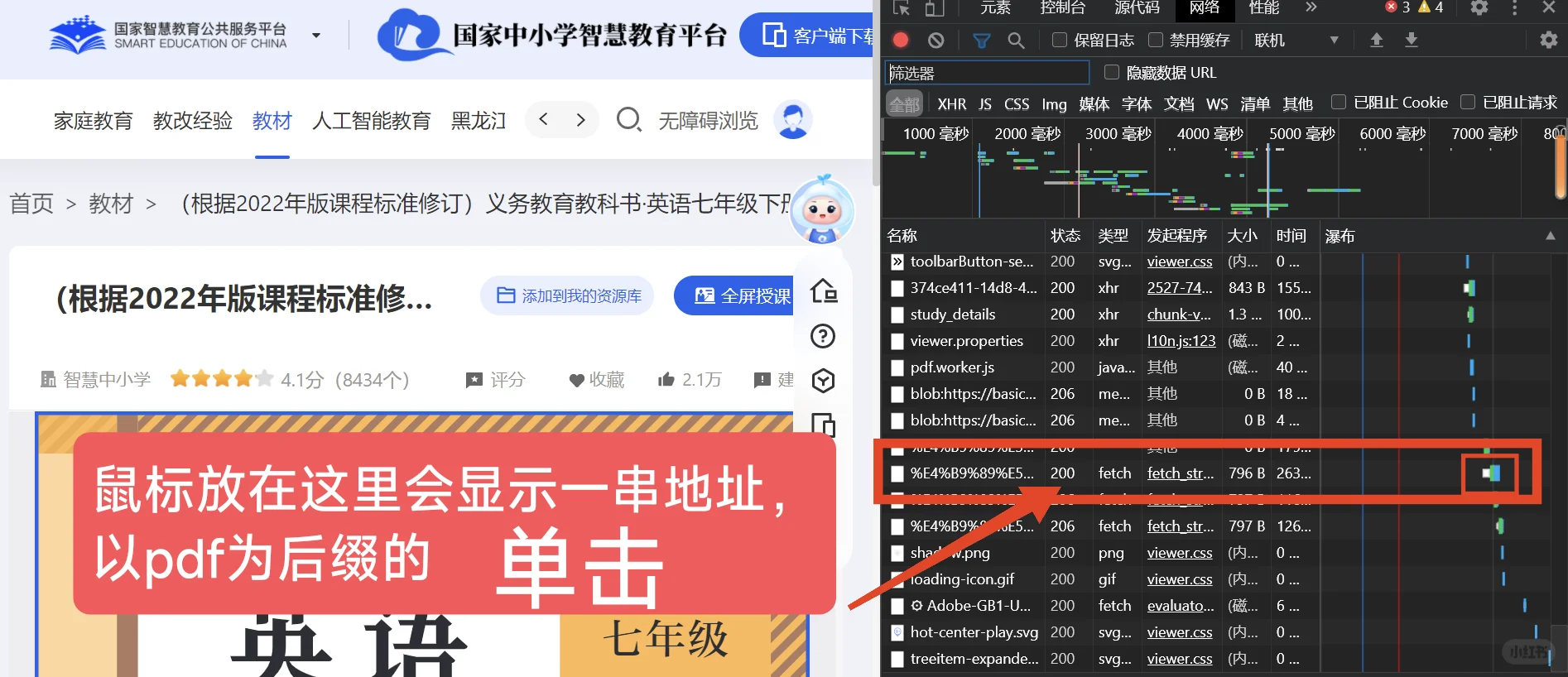Open DevTools three-dot customize menu
Screen dimensions: 1568x677
[1515, 7]
